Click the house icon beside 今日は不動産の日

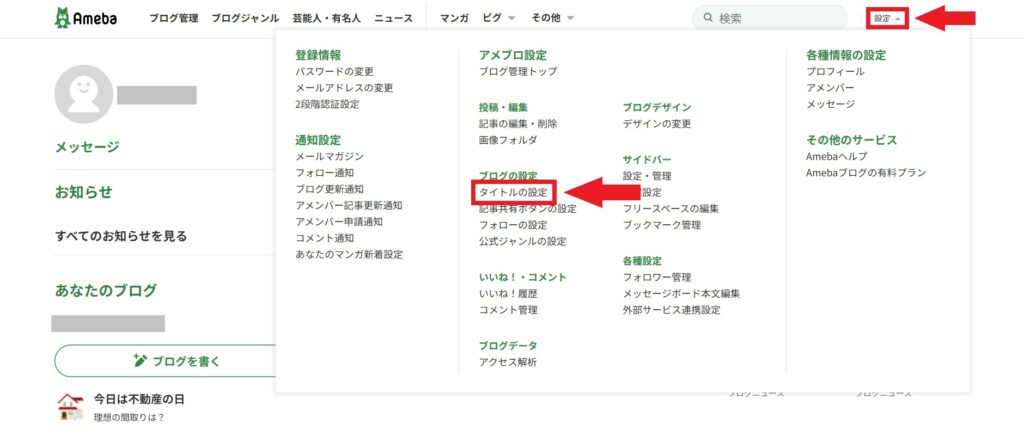(70, 405)
